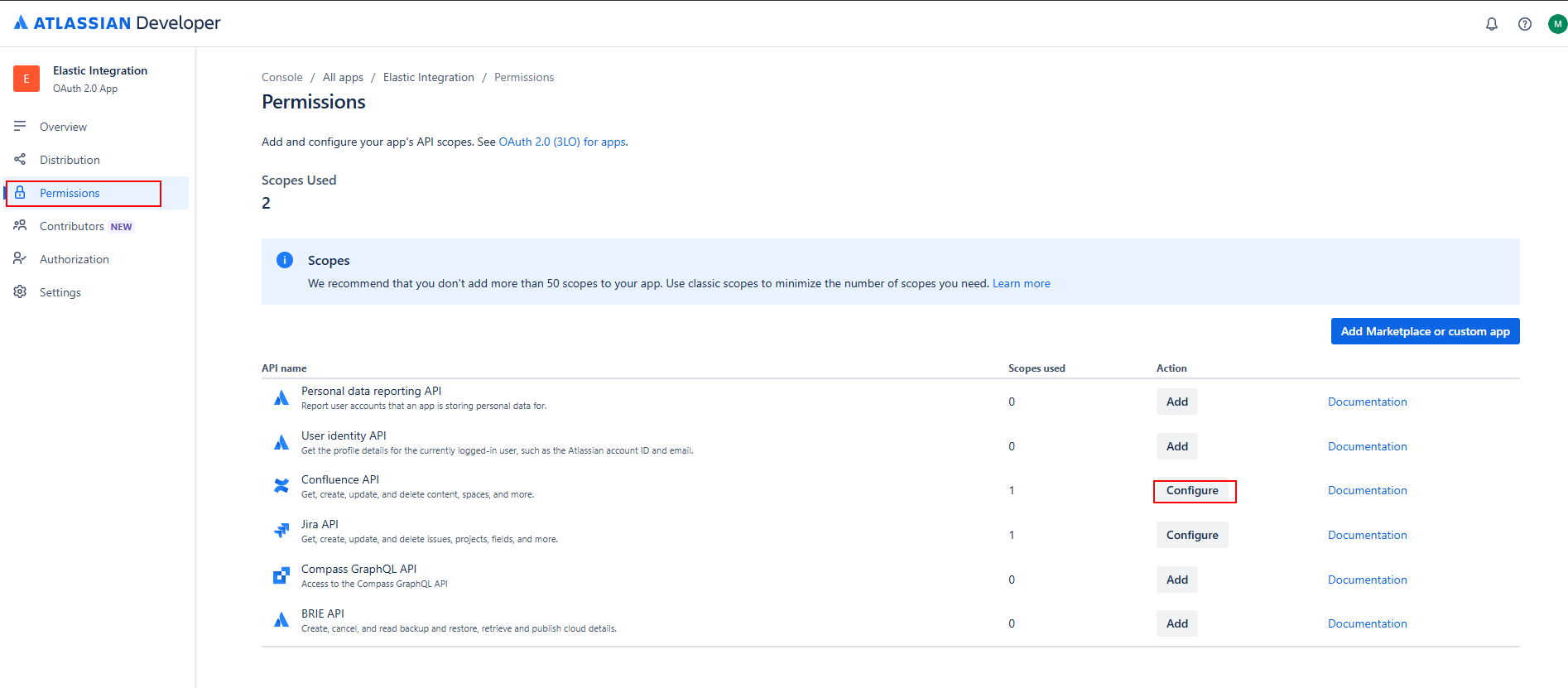Click the Distribution share icon
The image size is (1568, 688).
20,160
